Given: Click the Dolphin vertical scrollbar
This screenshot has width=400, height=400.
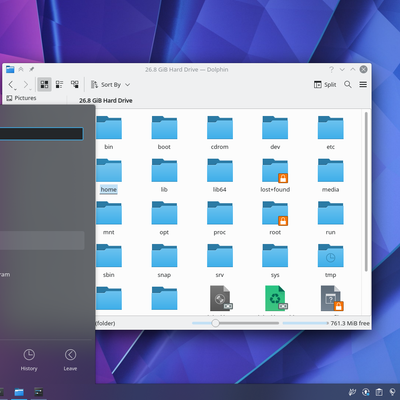Looking at the screenshot, I should click(x=366, y=192).
